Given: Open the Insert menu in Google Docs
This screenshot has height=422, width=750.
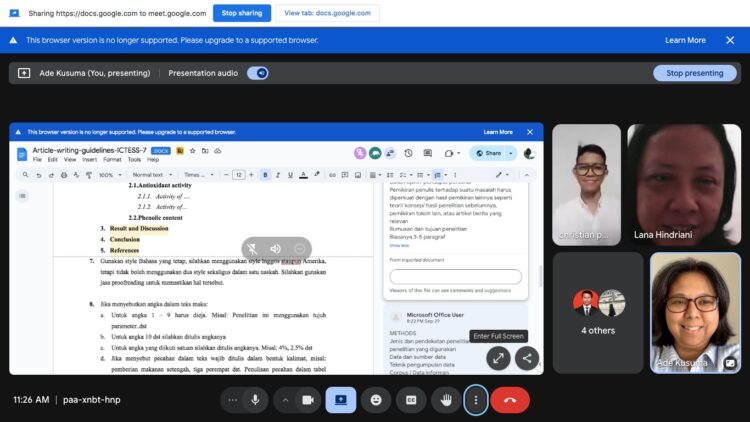Looking at the screenshot, I should pos(89,160).
